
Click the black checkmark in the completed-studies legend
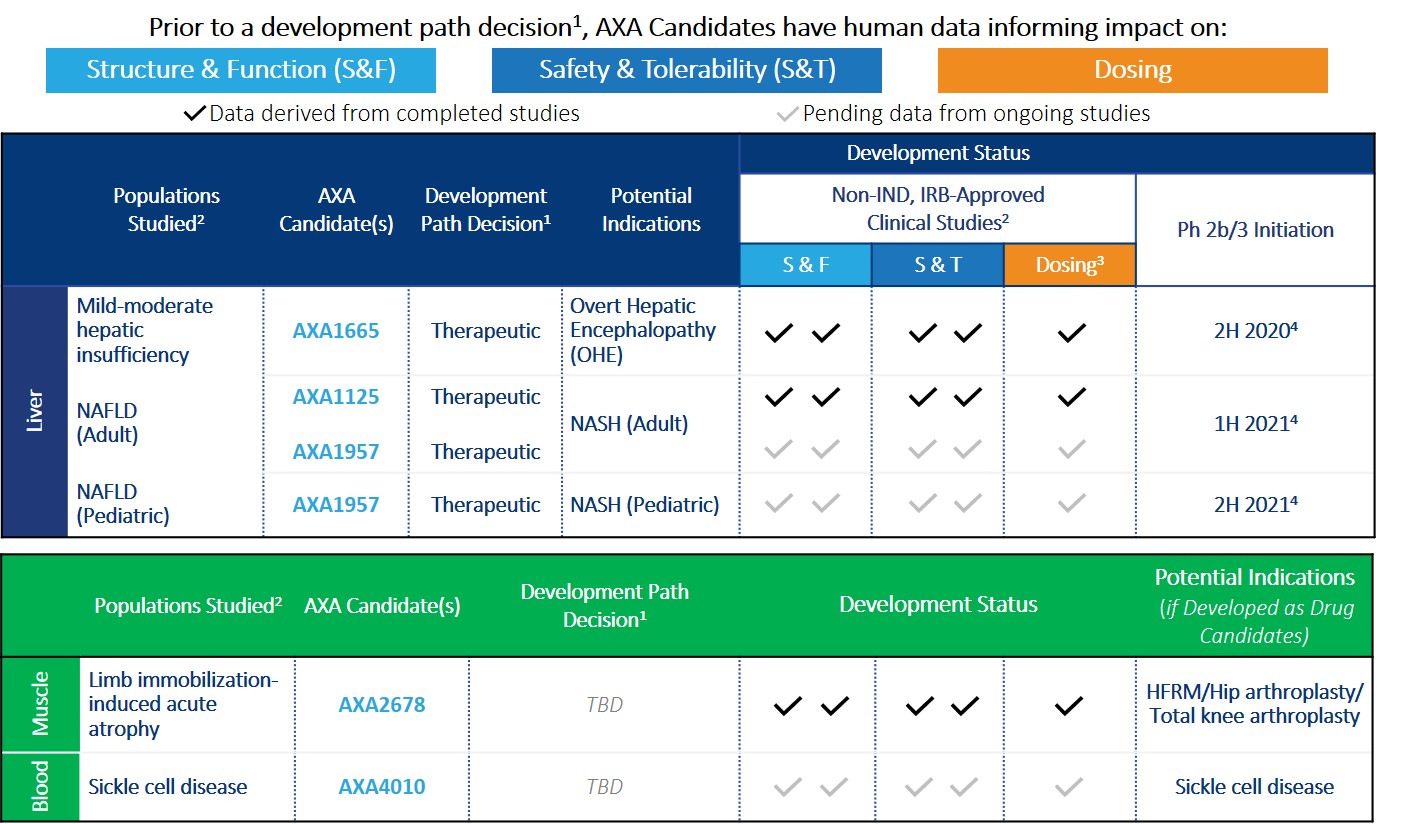pos(195,113)
